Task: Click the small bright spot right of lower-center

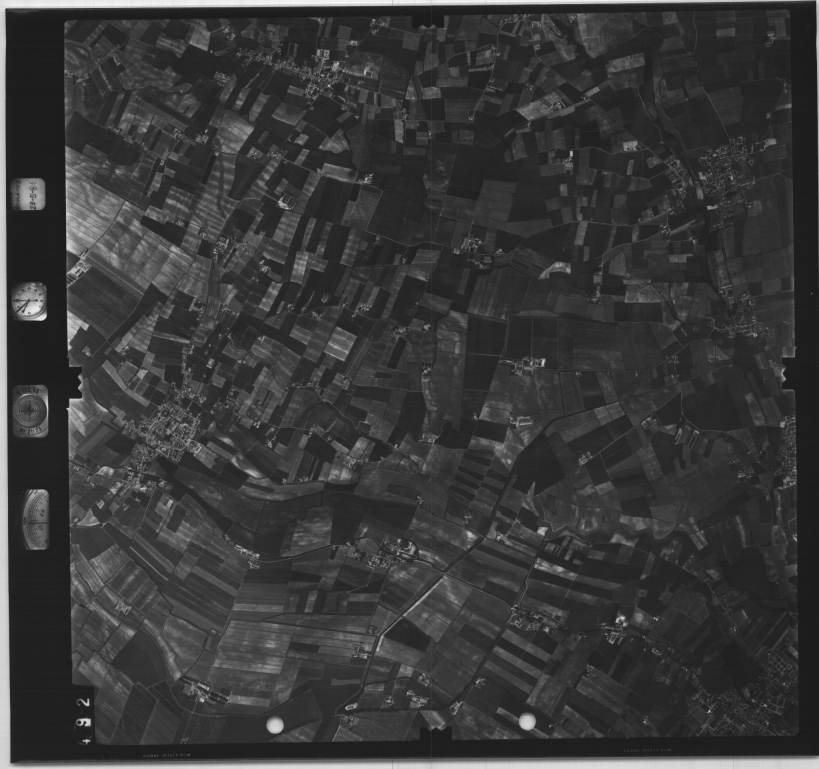Action: (618, 621)
